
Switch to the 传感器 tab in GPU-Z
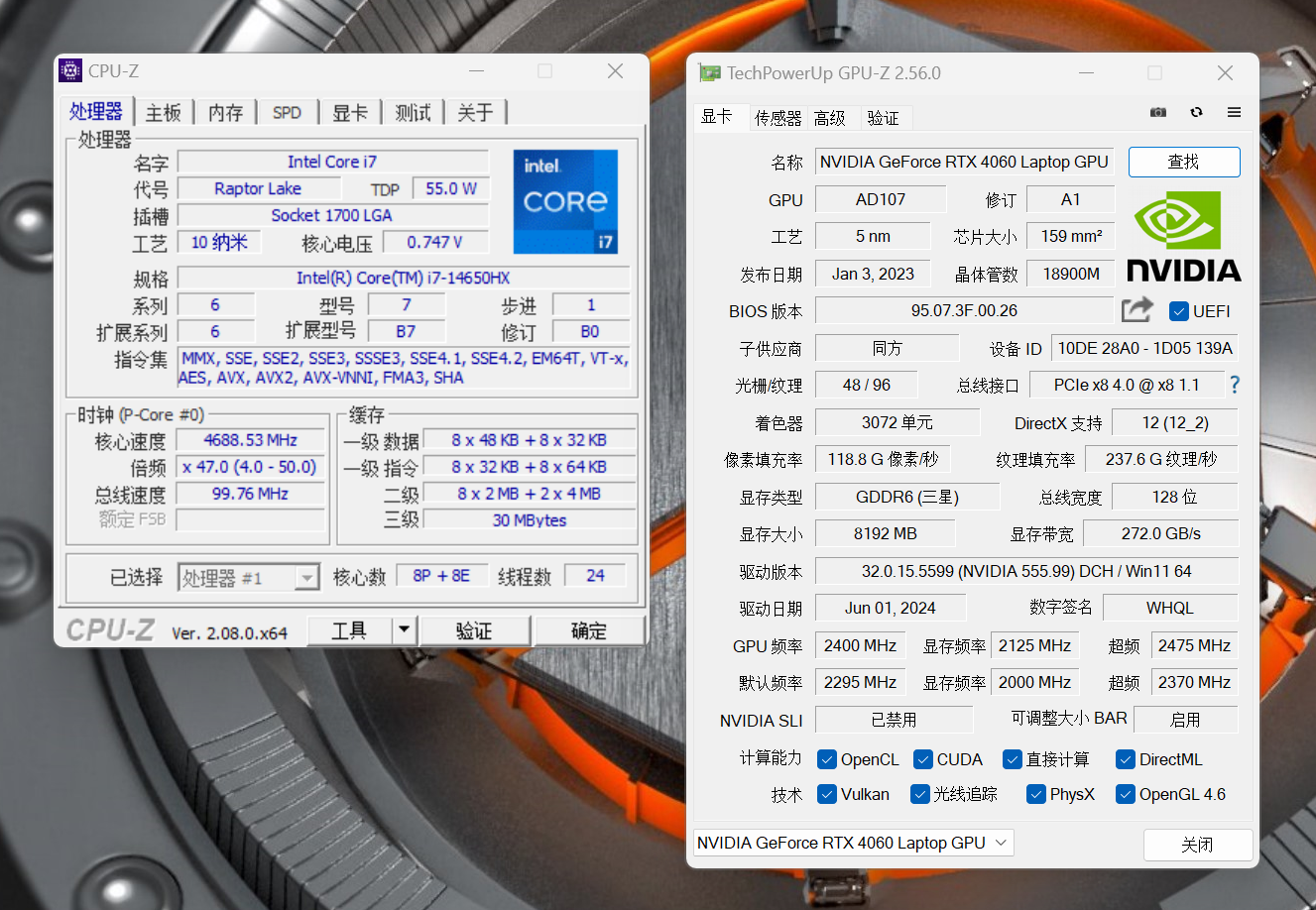778,118
